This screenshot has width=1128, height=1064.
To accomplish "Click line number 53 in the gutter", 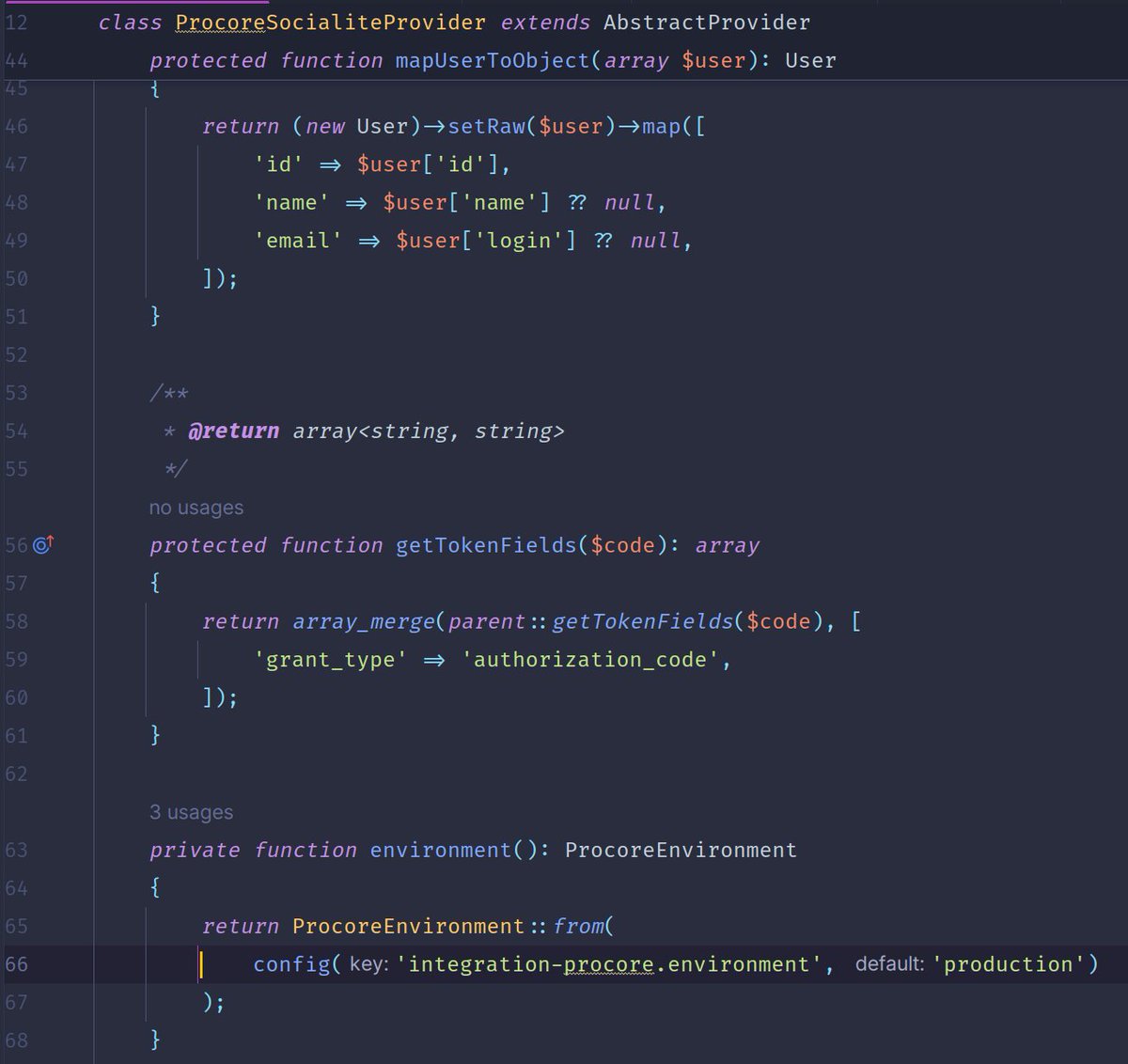I will point(16,393).
